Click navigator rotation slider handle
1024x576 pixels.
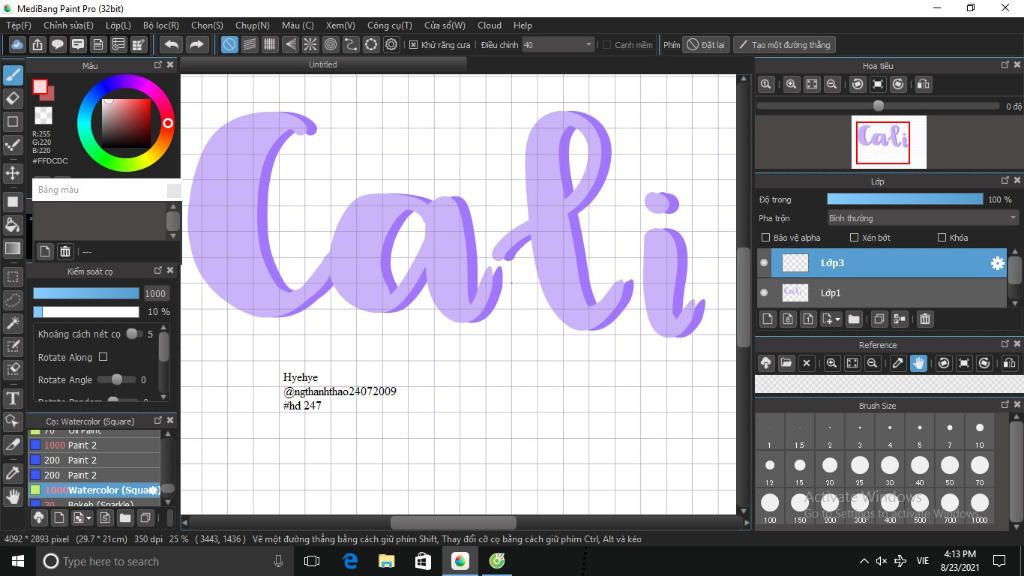click(x=878, y=106)
